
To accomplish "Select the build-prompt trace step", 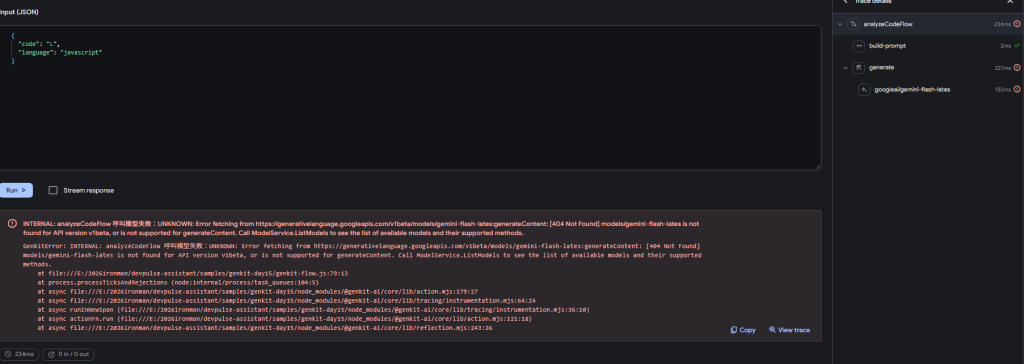I will [x=928, y=46].
